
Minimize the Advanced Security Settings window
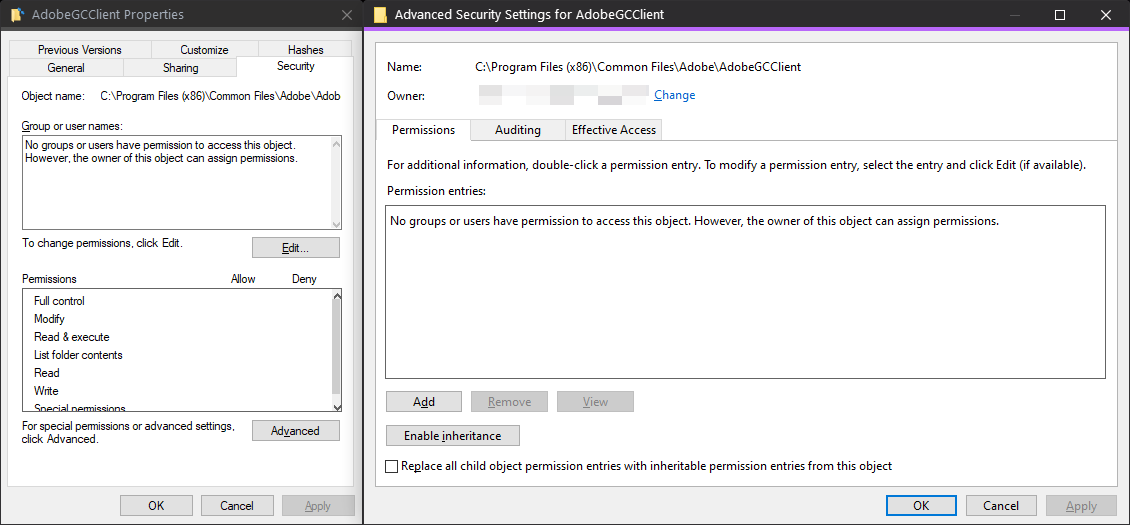coord(1015,14)
